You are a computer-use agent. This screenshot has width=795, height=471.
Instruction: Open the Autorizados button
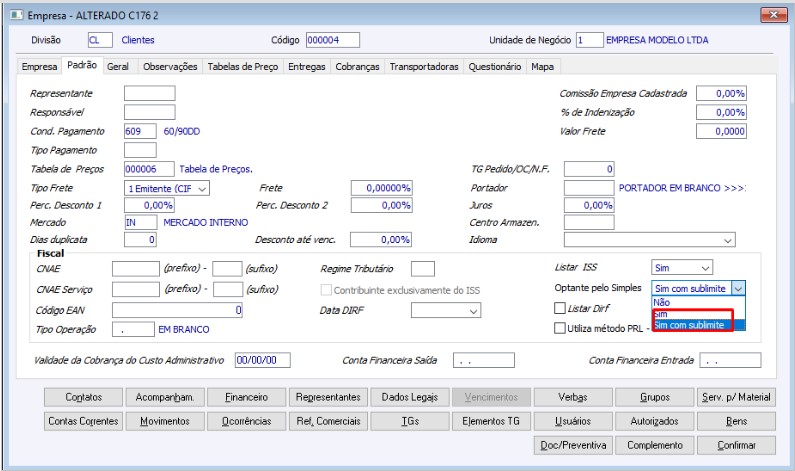click(655, 421)
